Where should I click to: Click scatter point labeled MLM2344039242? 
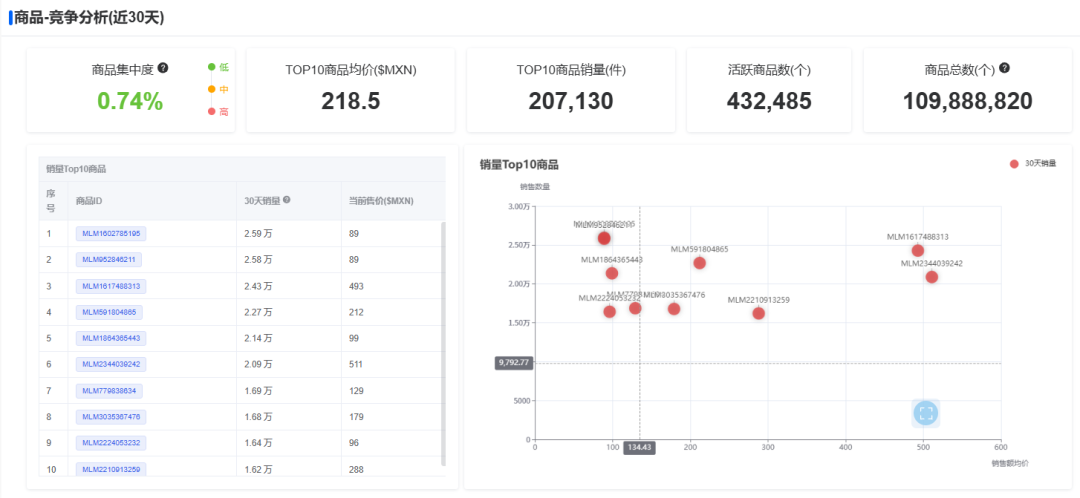931,277
